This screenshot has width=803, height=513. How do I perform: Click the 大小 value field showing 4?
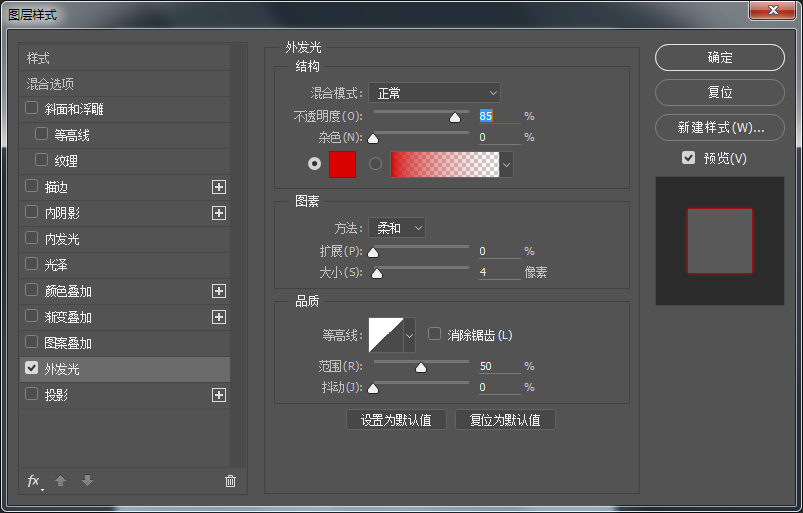(499, 272)
